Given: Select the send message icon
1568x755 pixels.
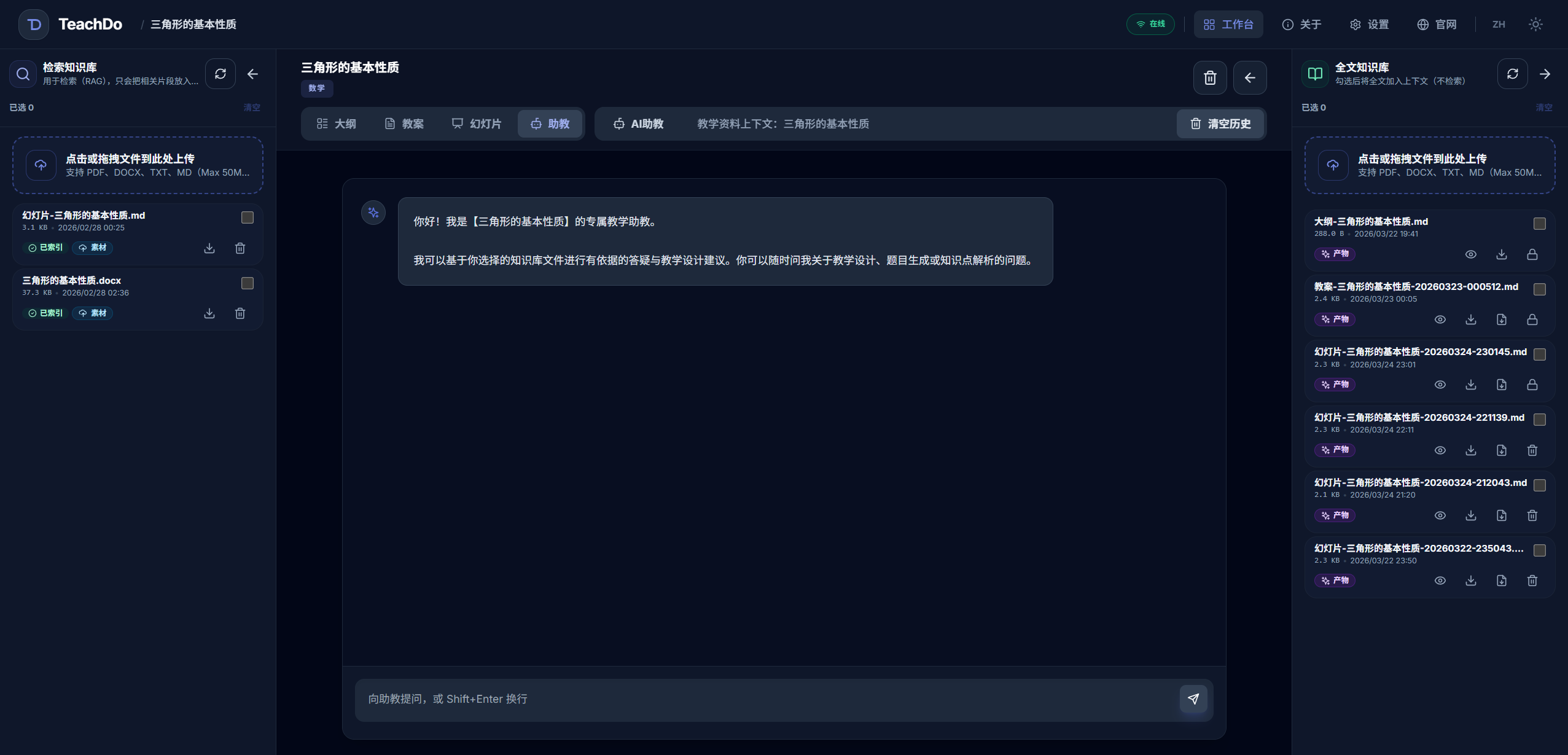Looking at the screenshot, I should click(1192, 698).
